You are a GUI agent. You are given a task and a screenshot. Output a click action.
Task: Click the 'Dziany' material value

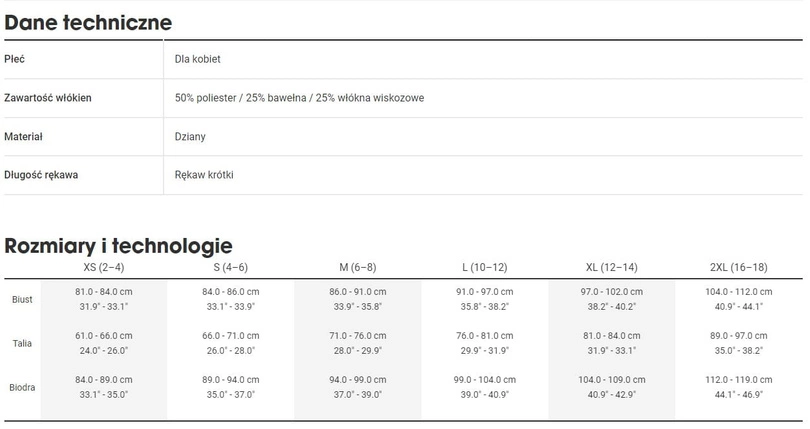[190, 136]
